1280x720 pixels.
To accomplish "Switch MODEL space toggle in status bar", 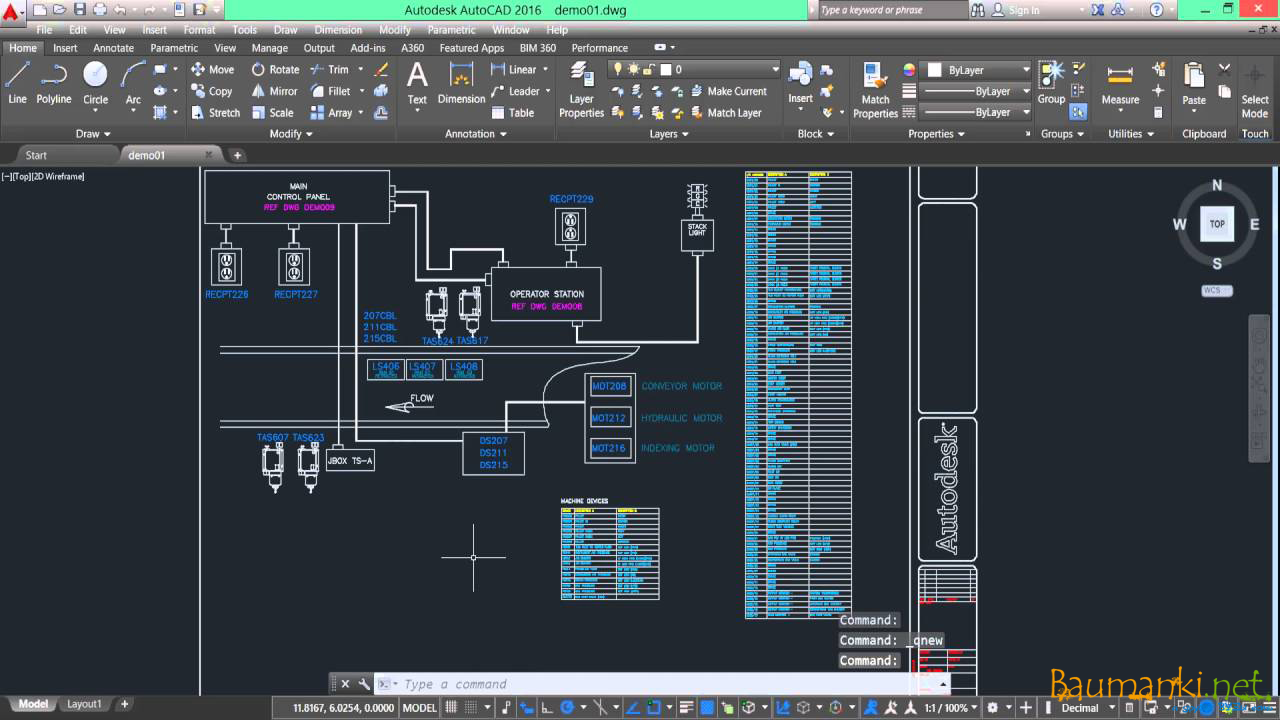I will (x=419, y=708).
